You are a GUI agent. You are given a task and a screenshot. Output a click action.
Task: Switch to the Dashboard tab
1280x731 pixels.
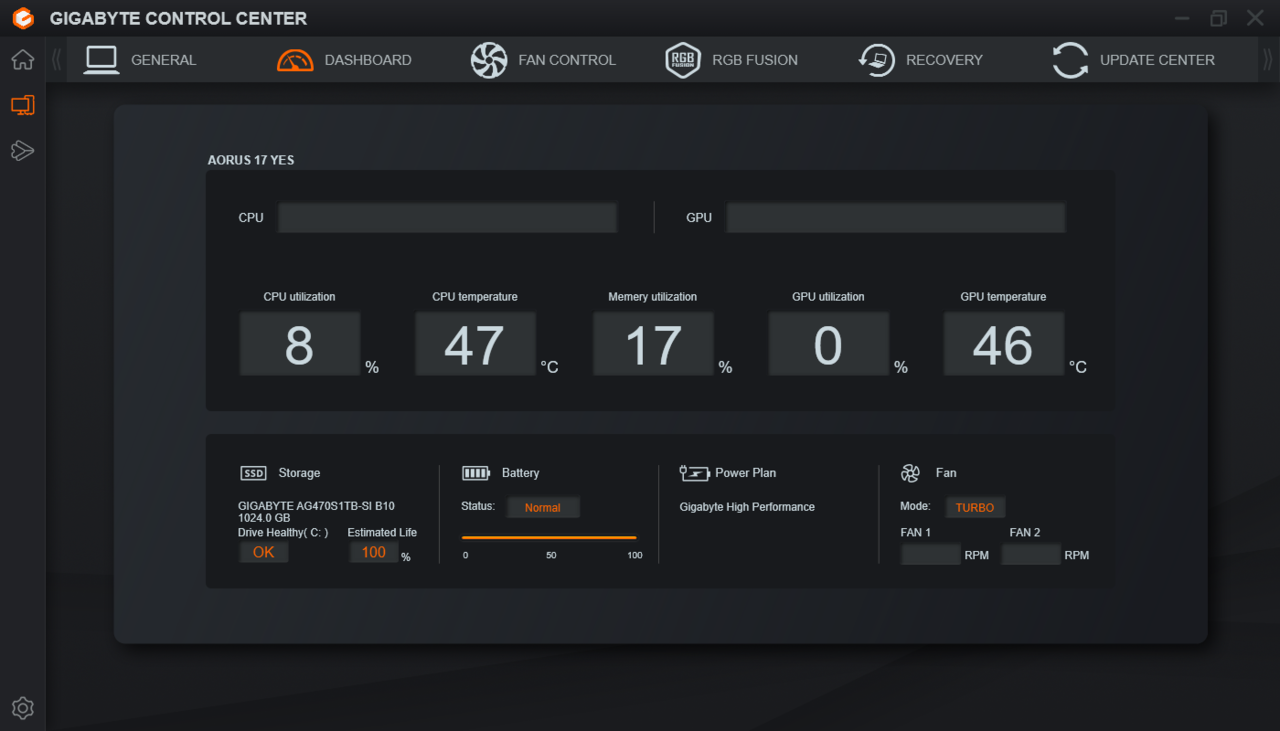(345, 60)
